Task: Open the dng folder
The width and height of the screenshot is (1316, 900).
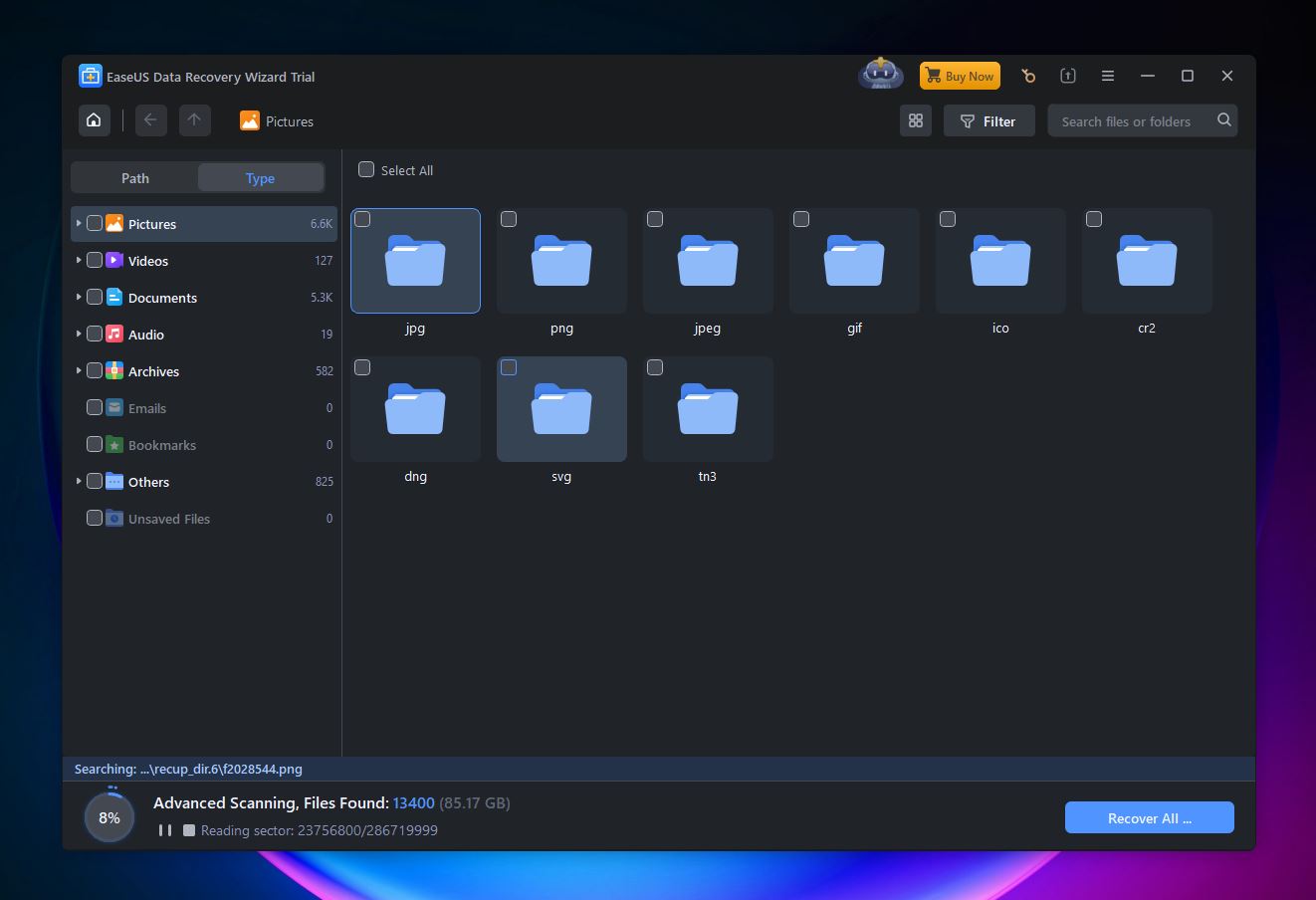Action: click(415, 409)
